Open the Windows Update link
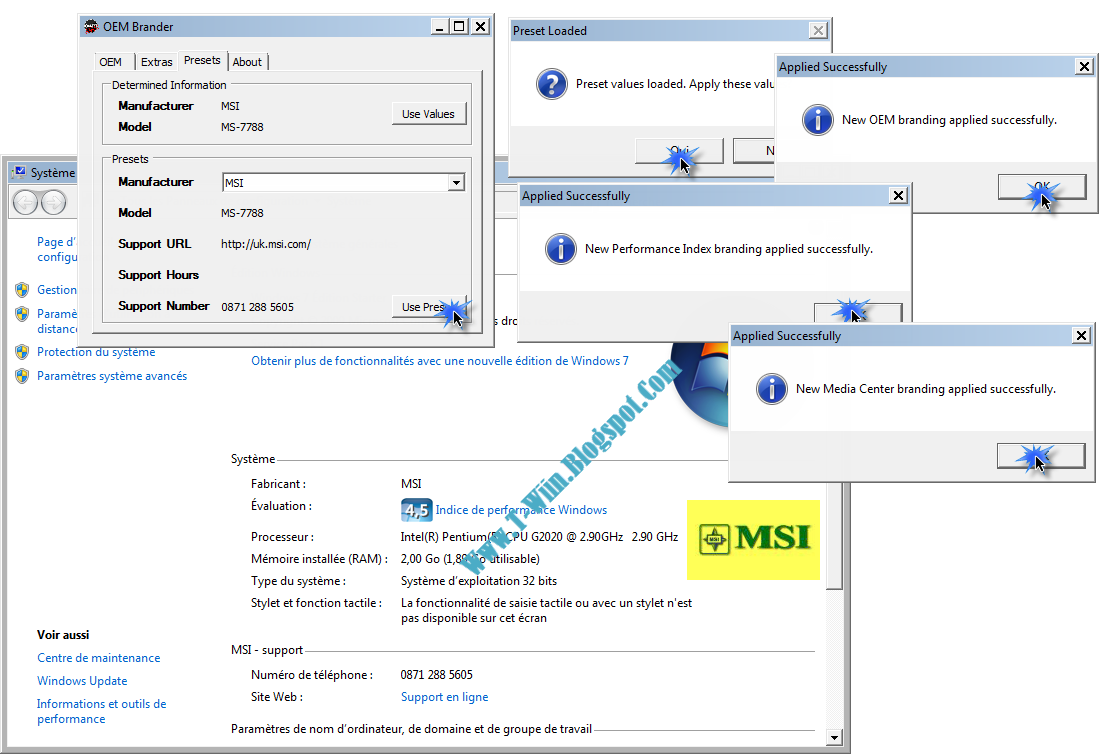 [x=82, y=681]
